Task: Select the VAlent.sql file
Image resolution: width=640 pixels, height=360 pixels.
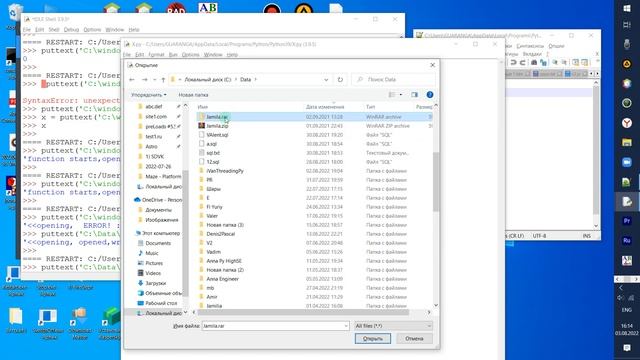Action: click(217, 135)
